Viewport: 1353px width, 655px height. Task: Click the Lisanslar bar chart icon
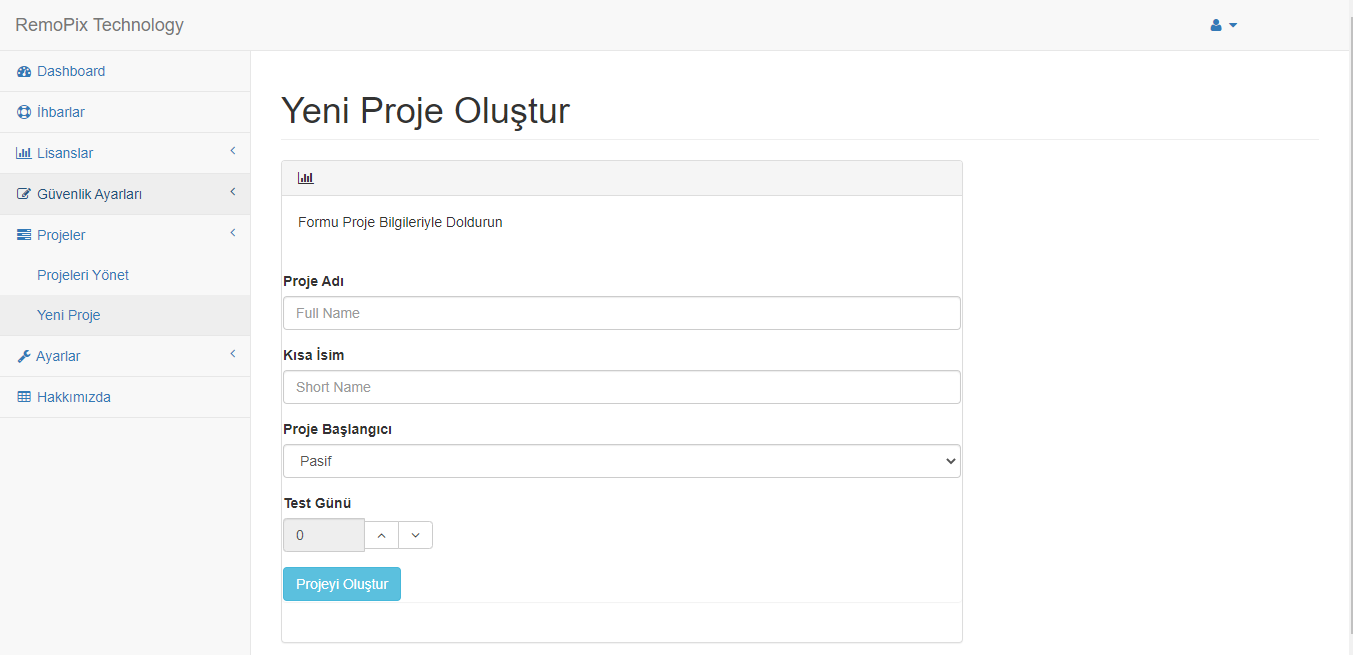(24, 154)
